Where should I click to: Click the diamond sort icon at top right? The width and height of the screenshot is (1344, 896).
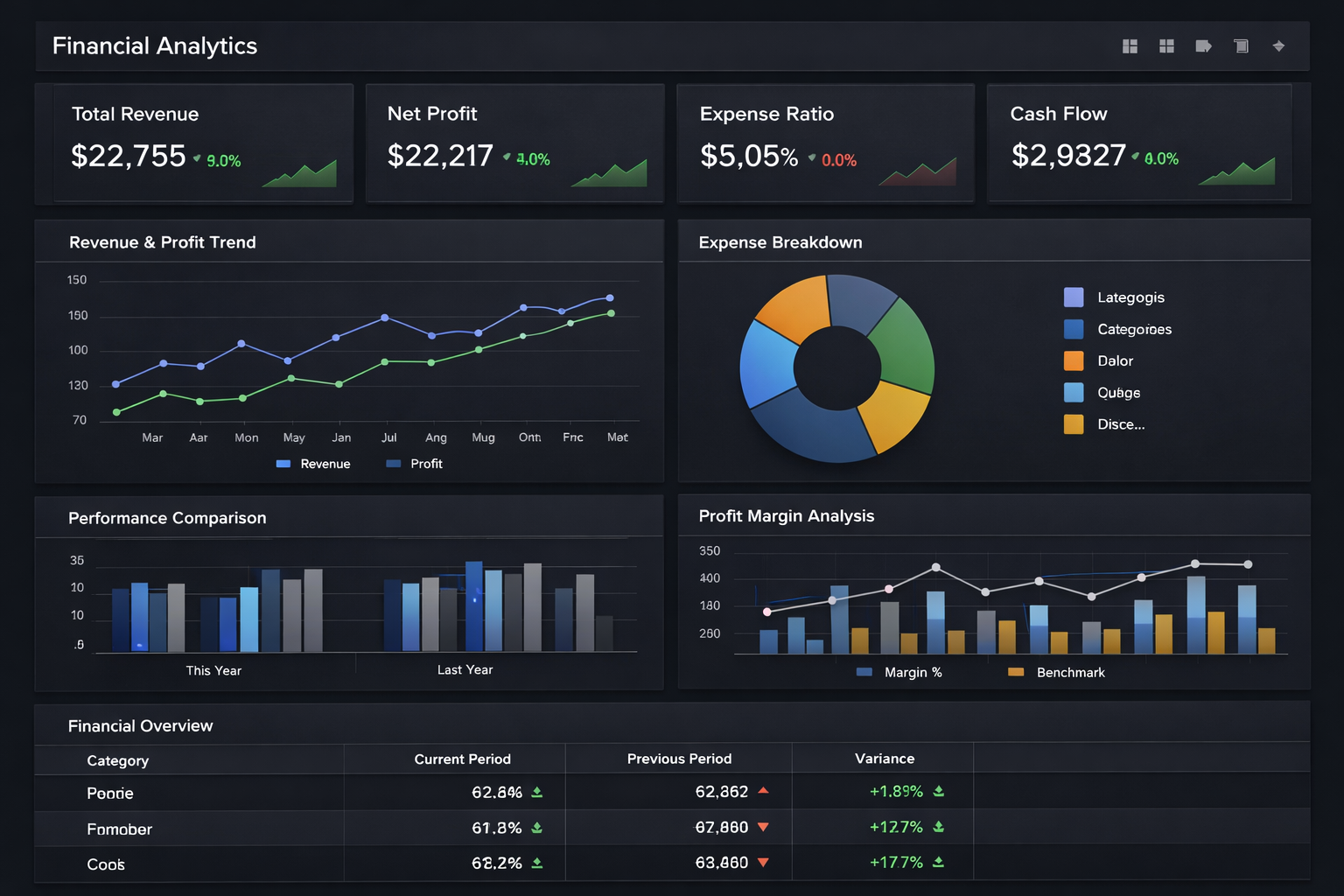pyautogui.click(x=1277, y=45)
